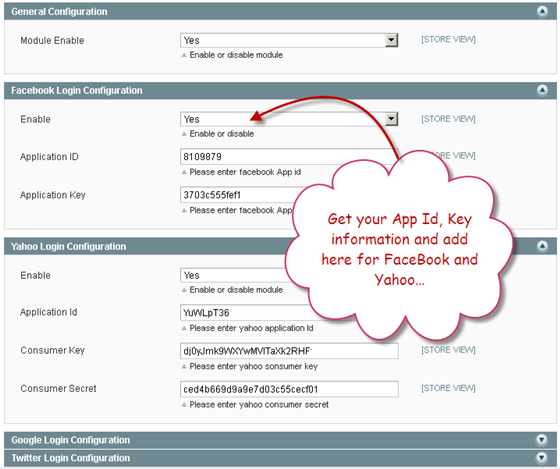This screenshot has width=560, height=469.
Task: Click the 'Please enter facebook App id' hint
Action: [x=245, y=172]
